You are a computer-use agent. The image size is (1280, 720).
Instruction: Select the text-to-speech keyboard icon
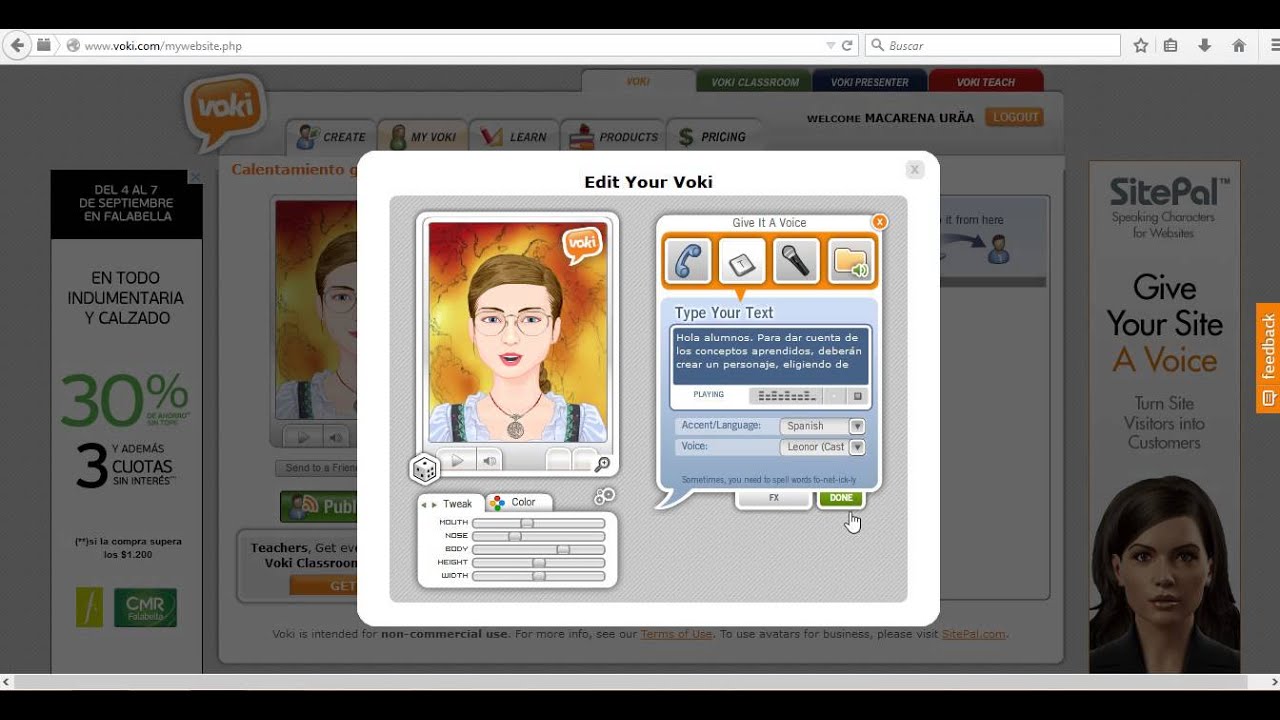[742, 262]
